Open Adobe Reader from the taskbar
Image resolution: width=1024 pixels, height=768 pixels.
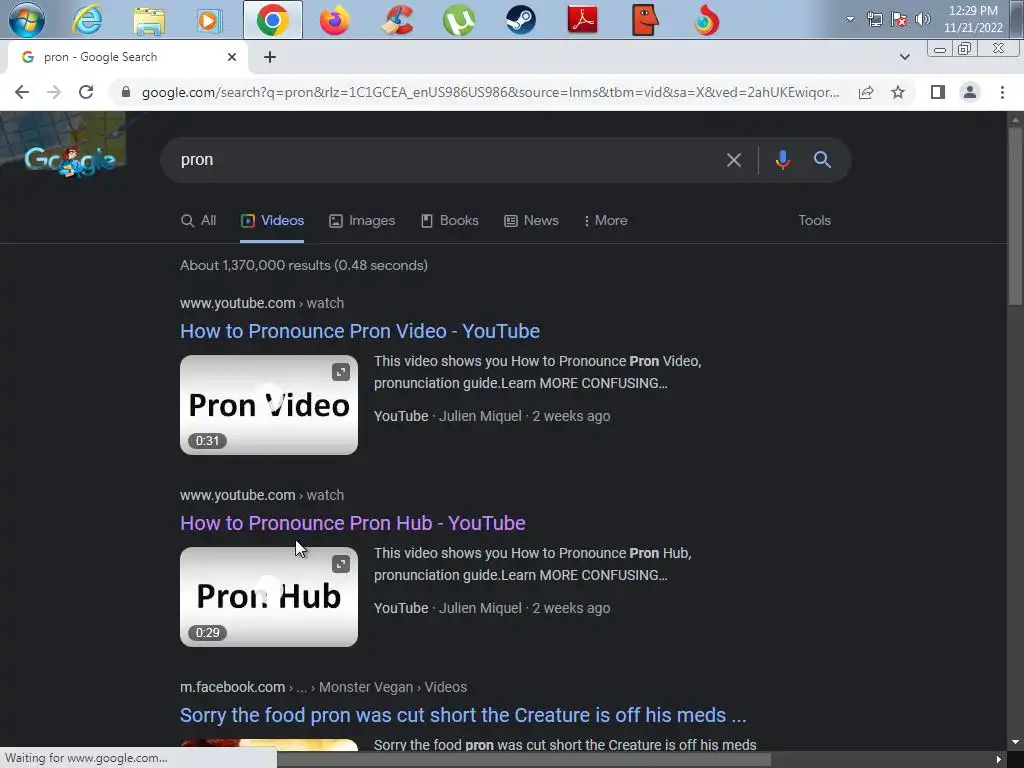[x=583, y=20]
